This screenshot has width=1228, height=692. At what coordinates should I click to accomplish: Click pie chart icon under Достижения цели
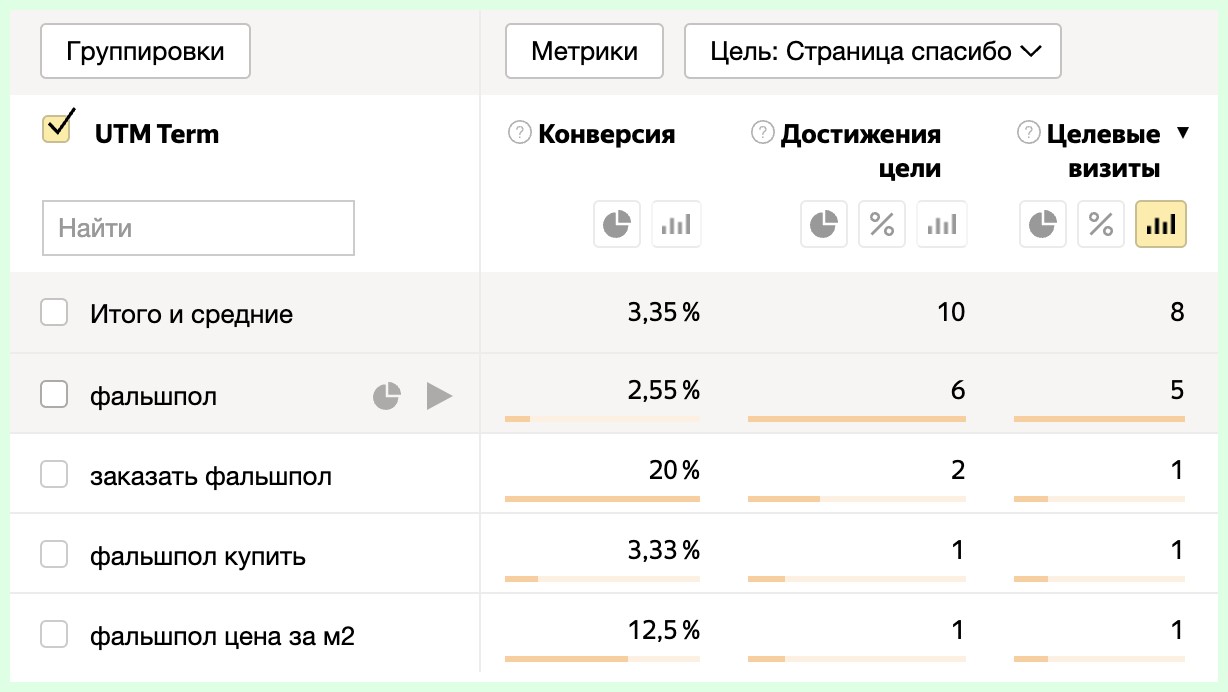(x=823, y=224)
